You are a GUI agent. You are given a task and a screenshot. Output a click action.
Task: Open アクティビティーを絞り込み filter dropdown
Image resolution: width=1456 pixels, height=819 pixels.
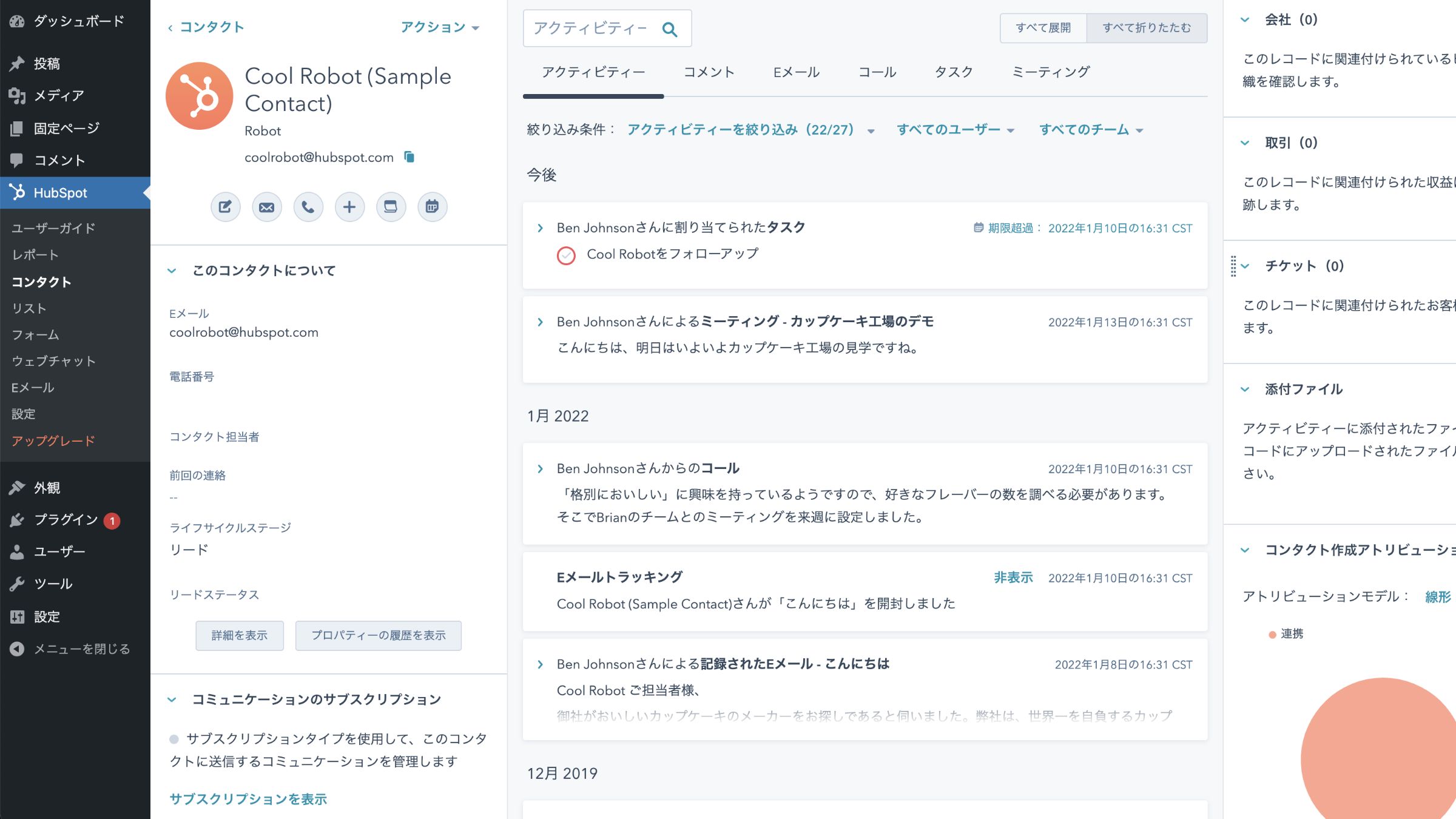[x=751, y=130]
